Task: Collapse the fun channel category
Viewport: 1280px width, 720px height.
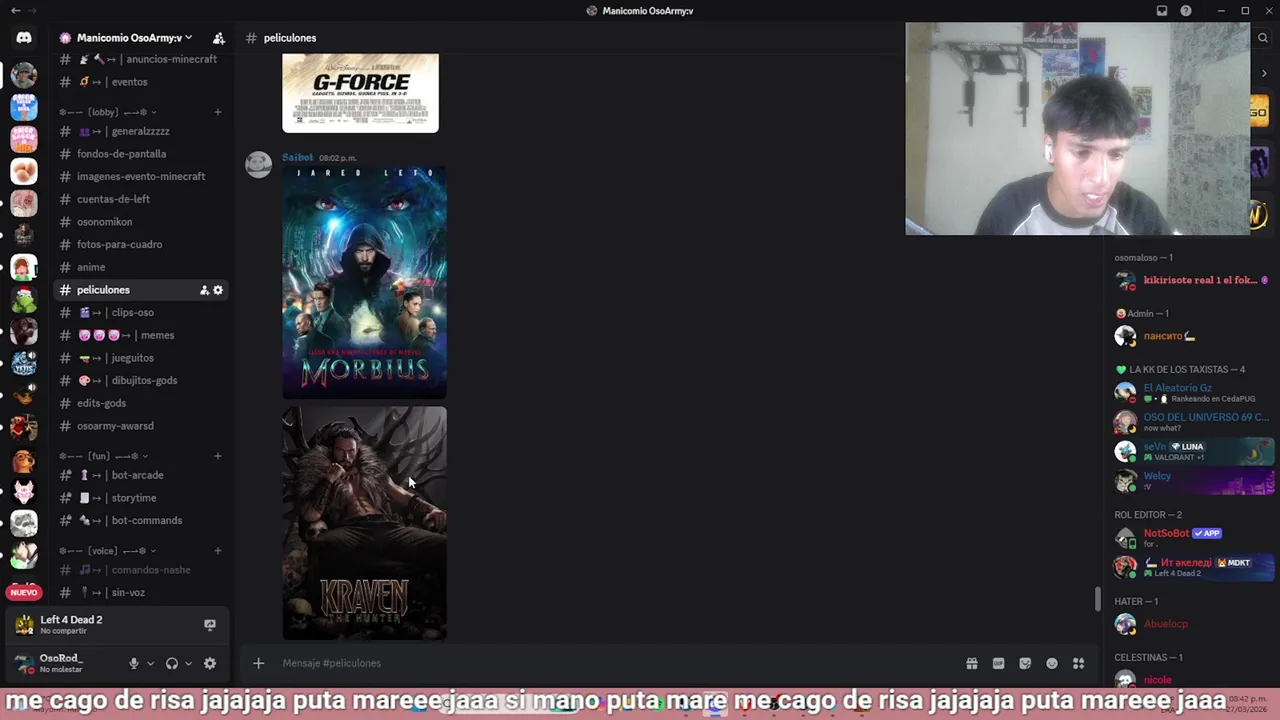Action: [x=103, y=456]
